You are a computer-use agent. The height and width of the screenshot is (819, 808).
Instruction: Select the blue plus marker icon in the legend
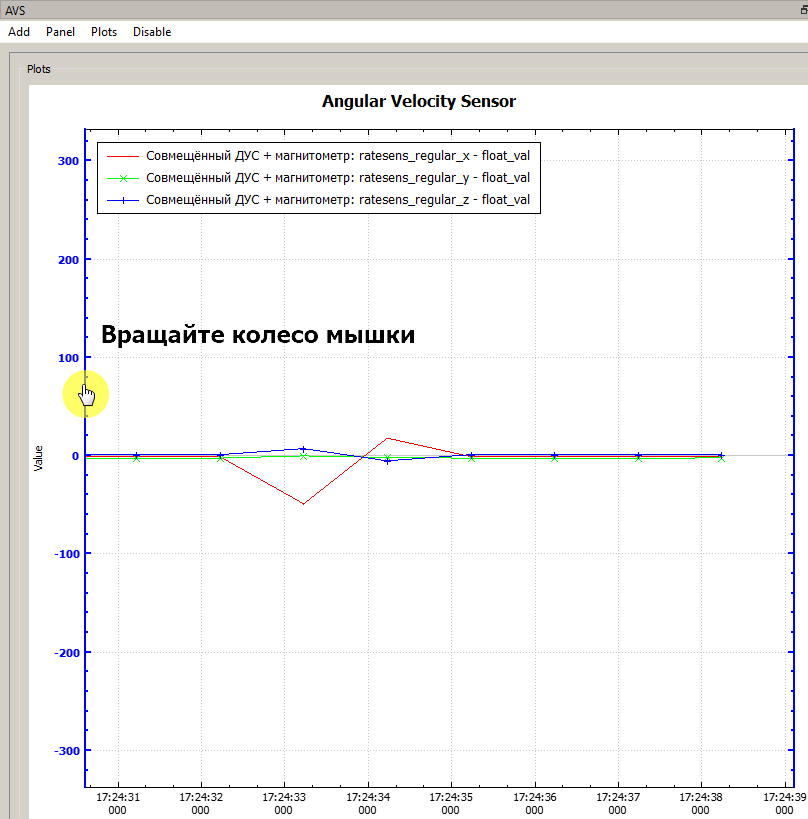point(123,198)
